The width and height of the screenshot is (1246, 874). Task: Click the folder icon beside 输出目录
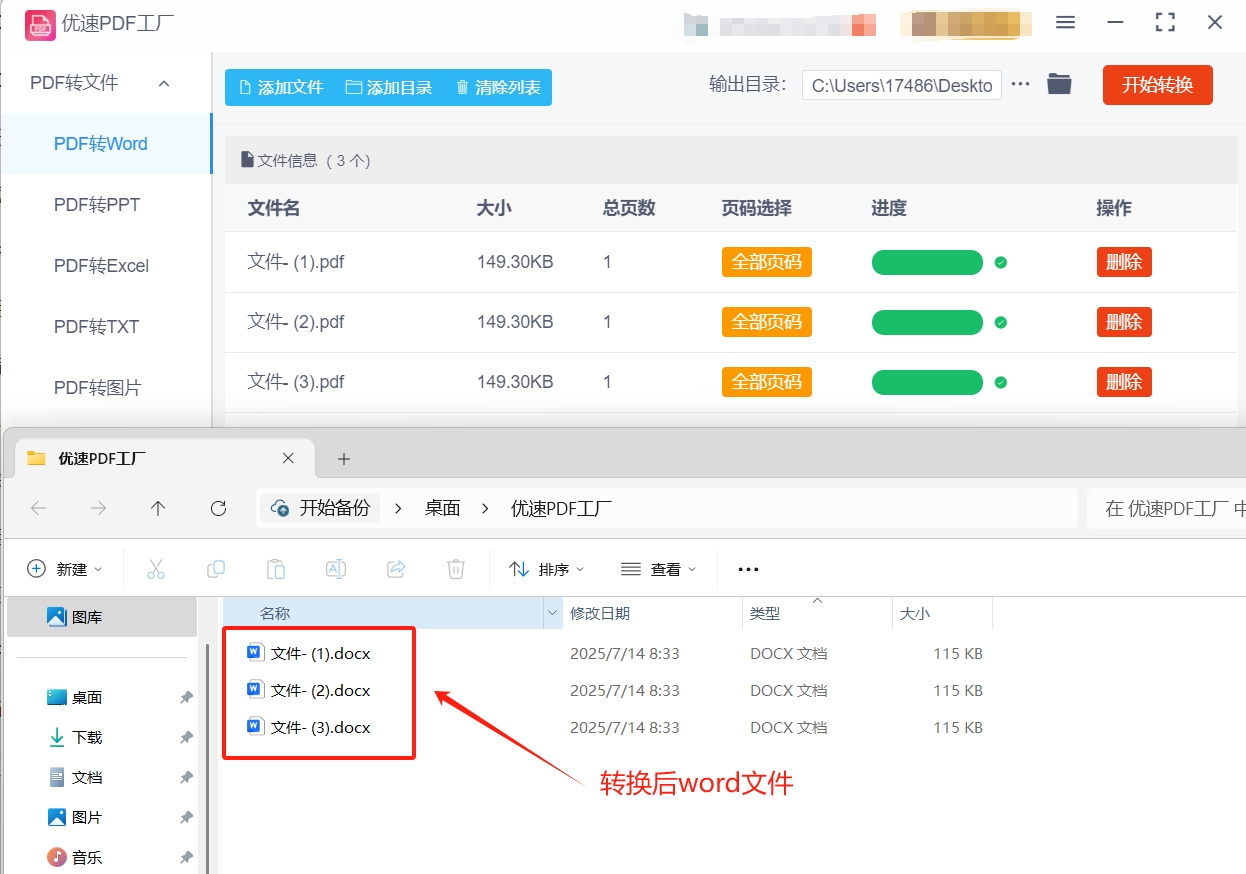pos(1059,84)
